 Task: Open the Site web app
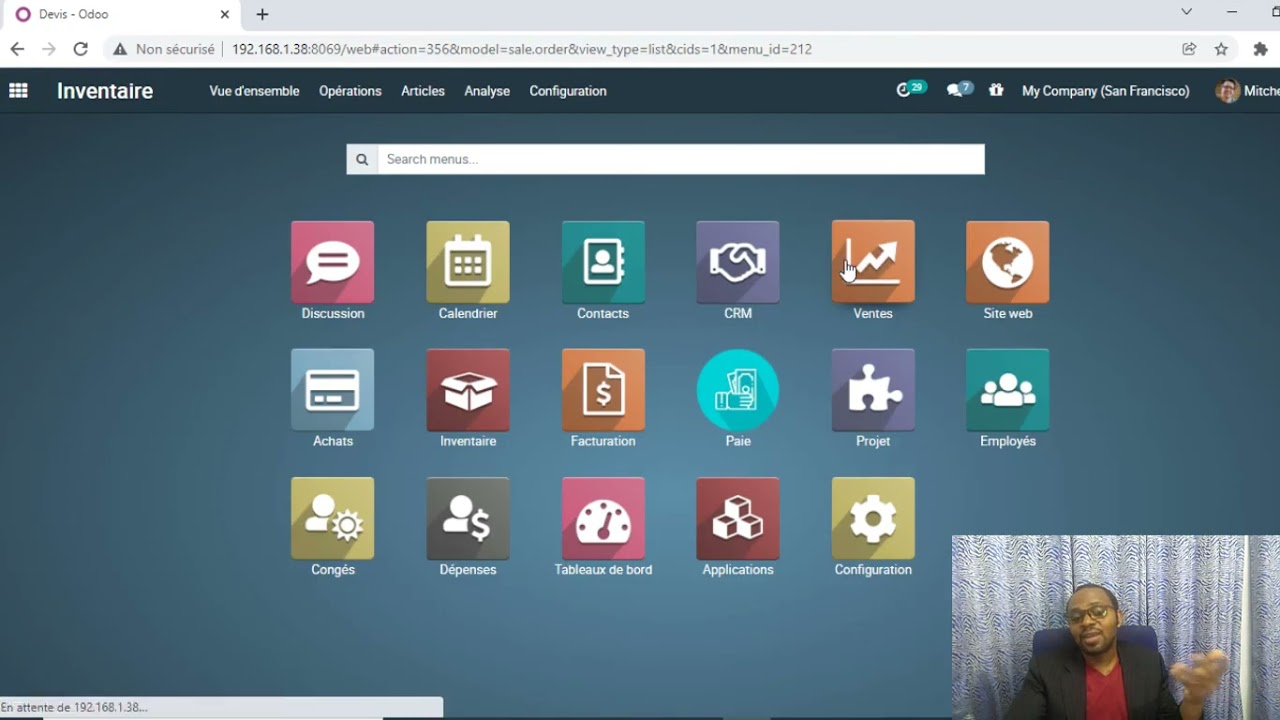tap(1008, 262)
